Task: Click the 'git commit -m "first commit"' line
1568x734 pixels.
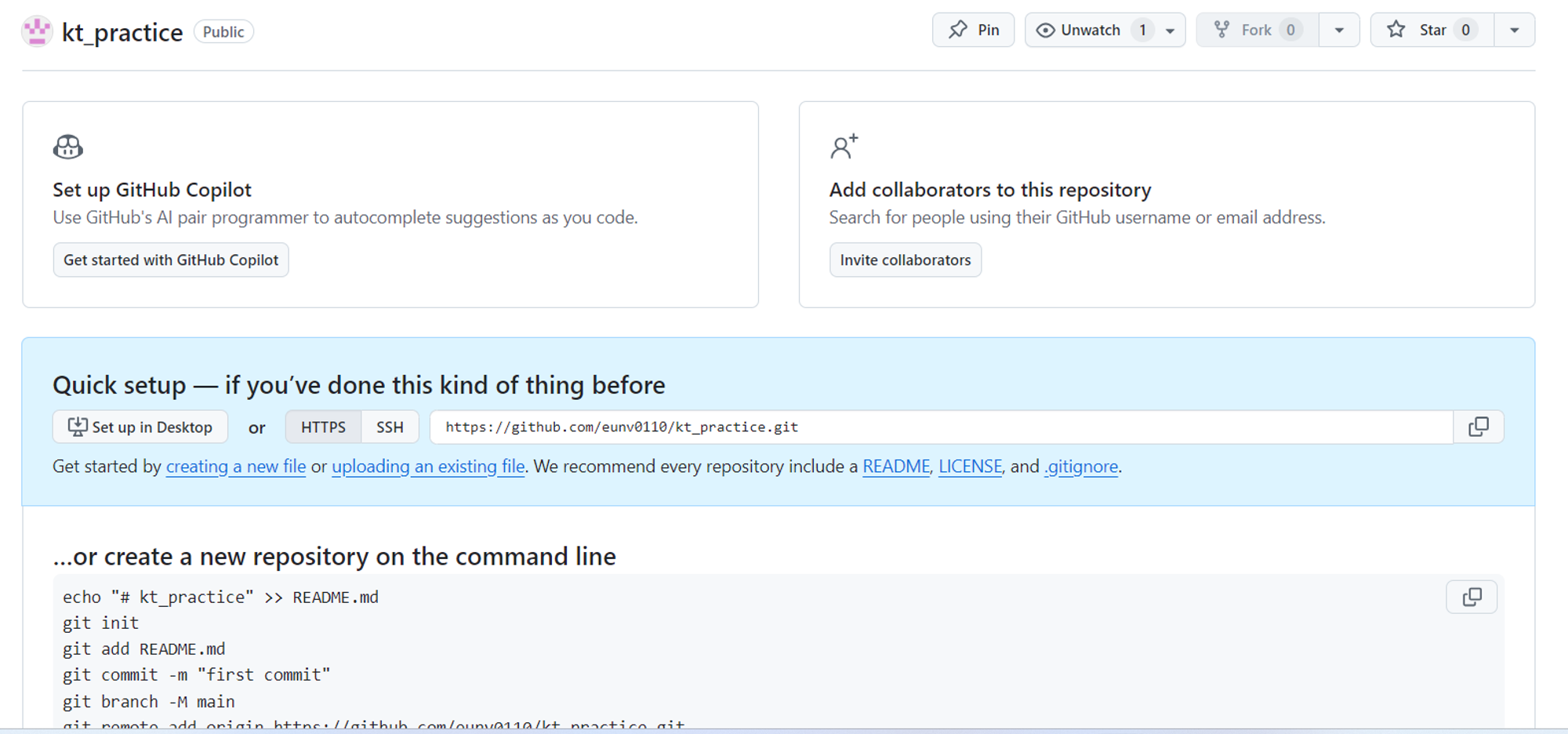Action: point(196,675)
